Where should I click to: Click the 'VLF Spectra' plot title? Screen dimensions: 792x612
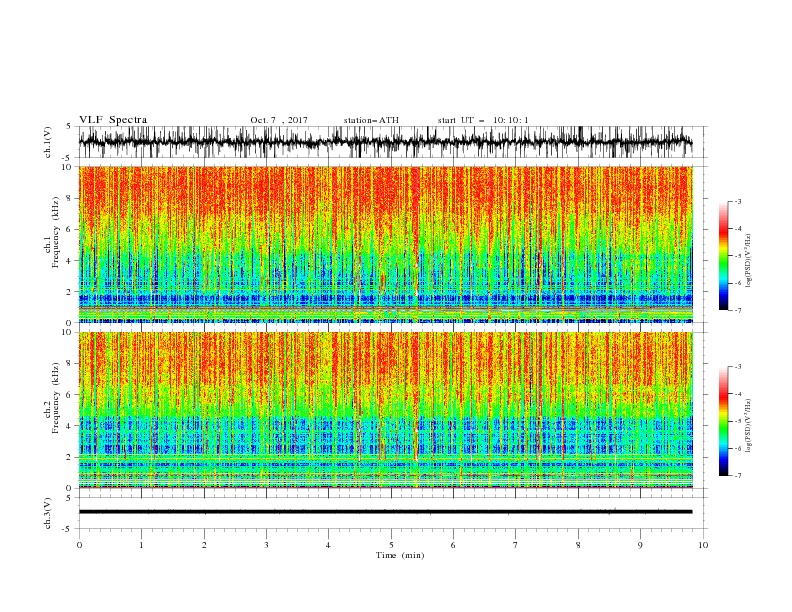[113, 120]
